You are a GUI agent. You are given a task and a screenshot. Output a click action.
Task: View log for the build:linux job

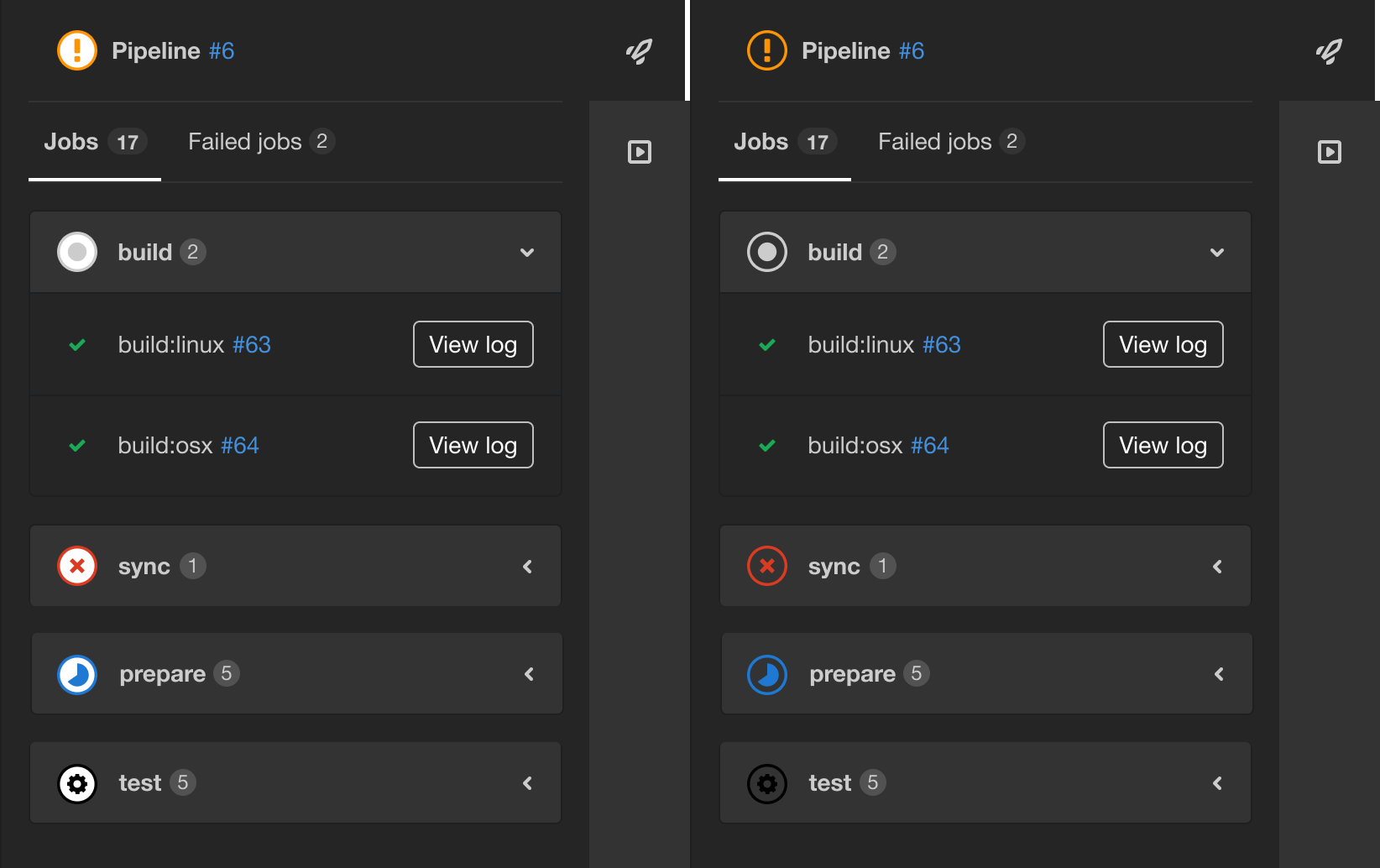click(473, 344)
